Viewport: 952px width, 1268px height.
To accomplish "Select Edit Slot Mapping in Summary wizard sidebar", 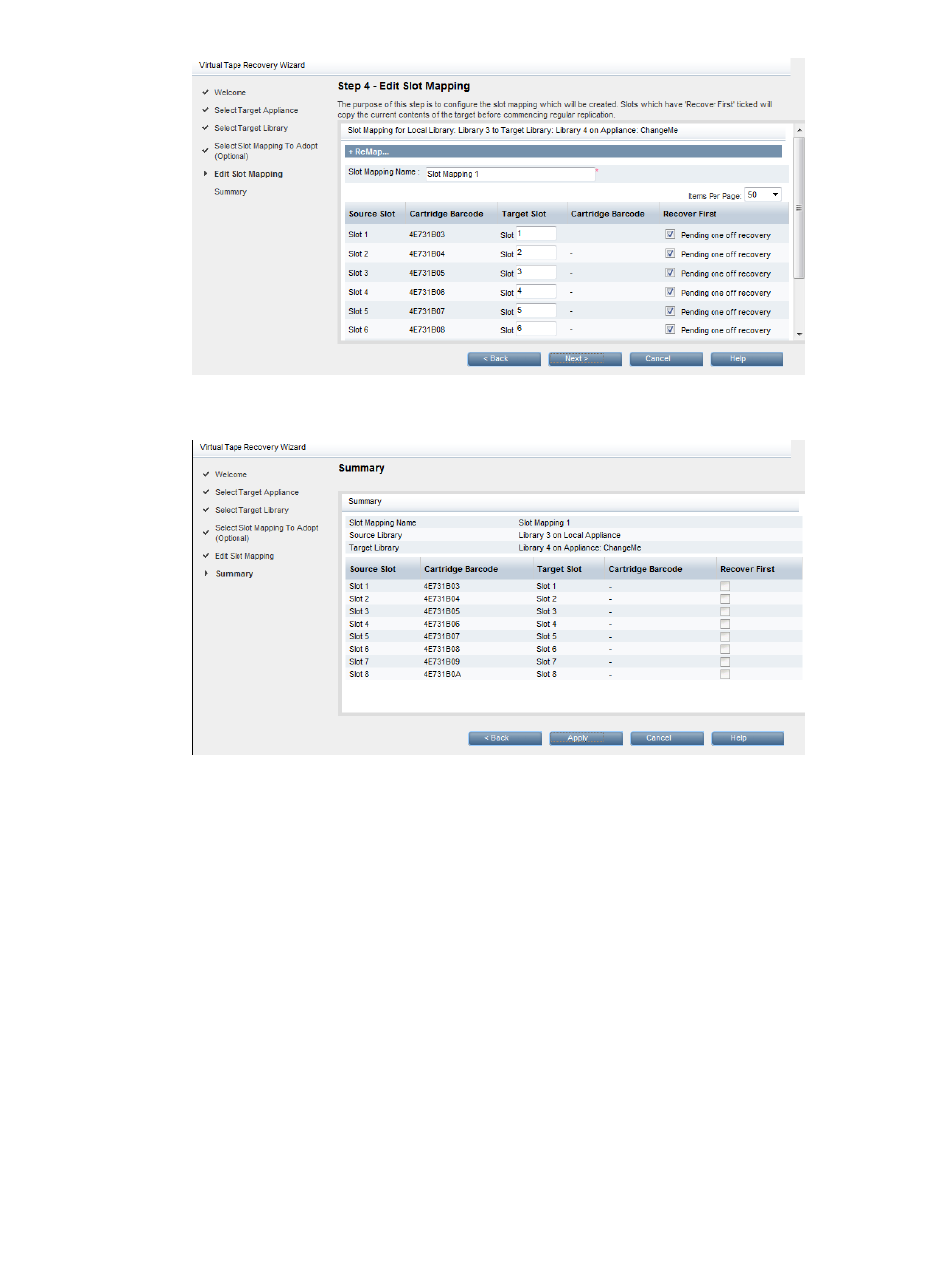I will 244,556.
